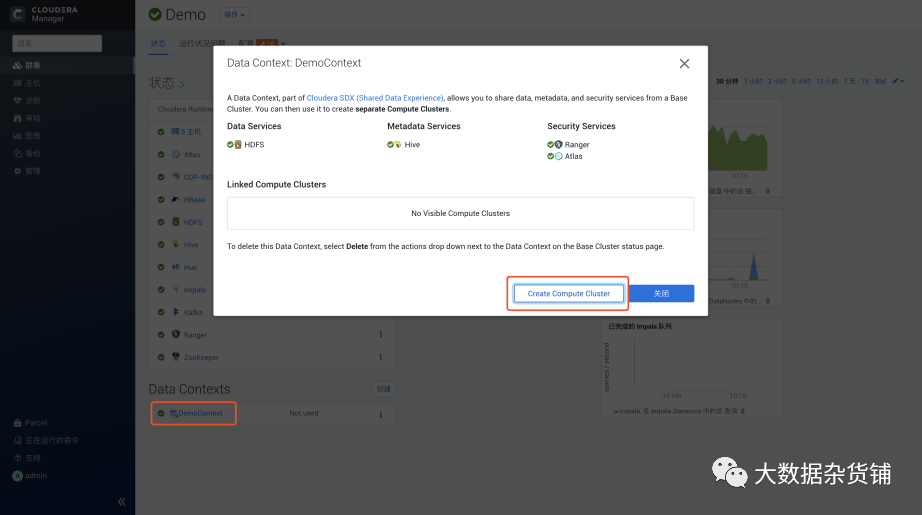Open the DemoContext data context link
The image size is (922, 515).
(201, 413)
